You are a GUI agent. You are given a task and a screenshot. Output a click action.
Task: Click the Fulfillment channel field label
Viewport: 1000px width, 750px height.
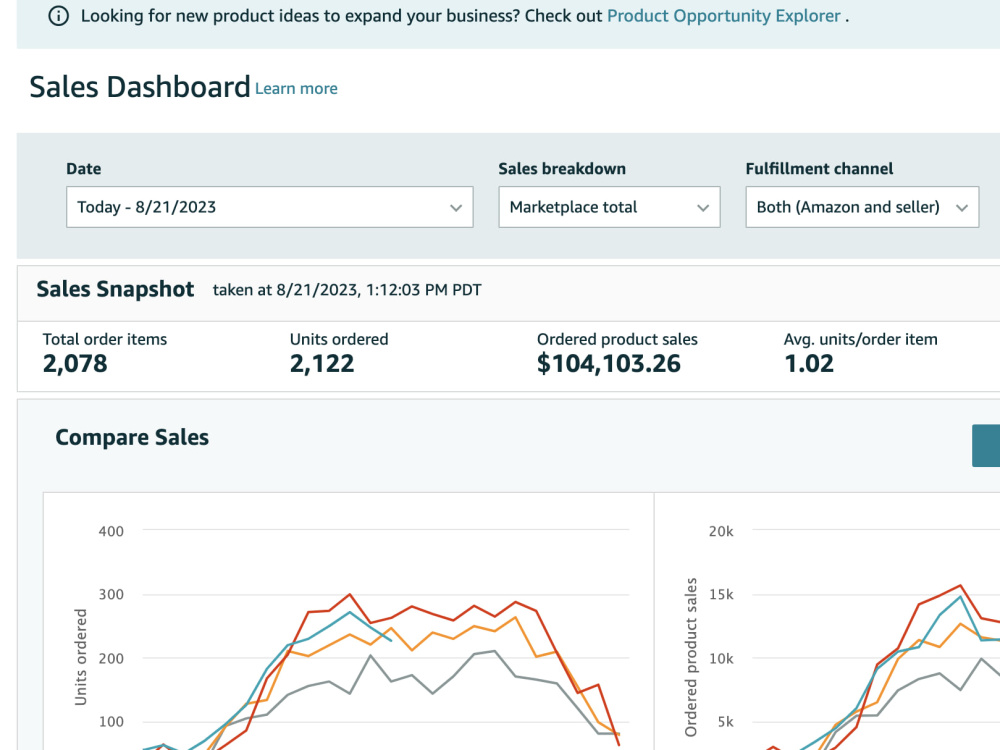click(x=819, y=169)
